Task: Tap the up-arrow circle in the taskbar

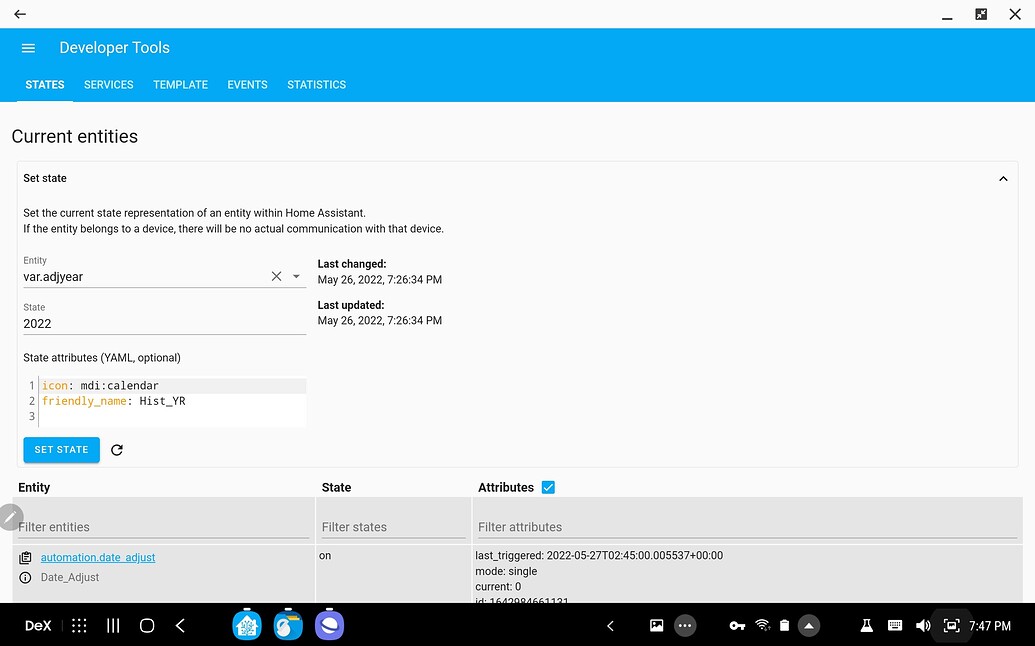Action: (x=809, y=625)
